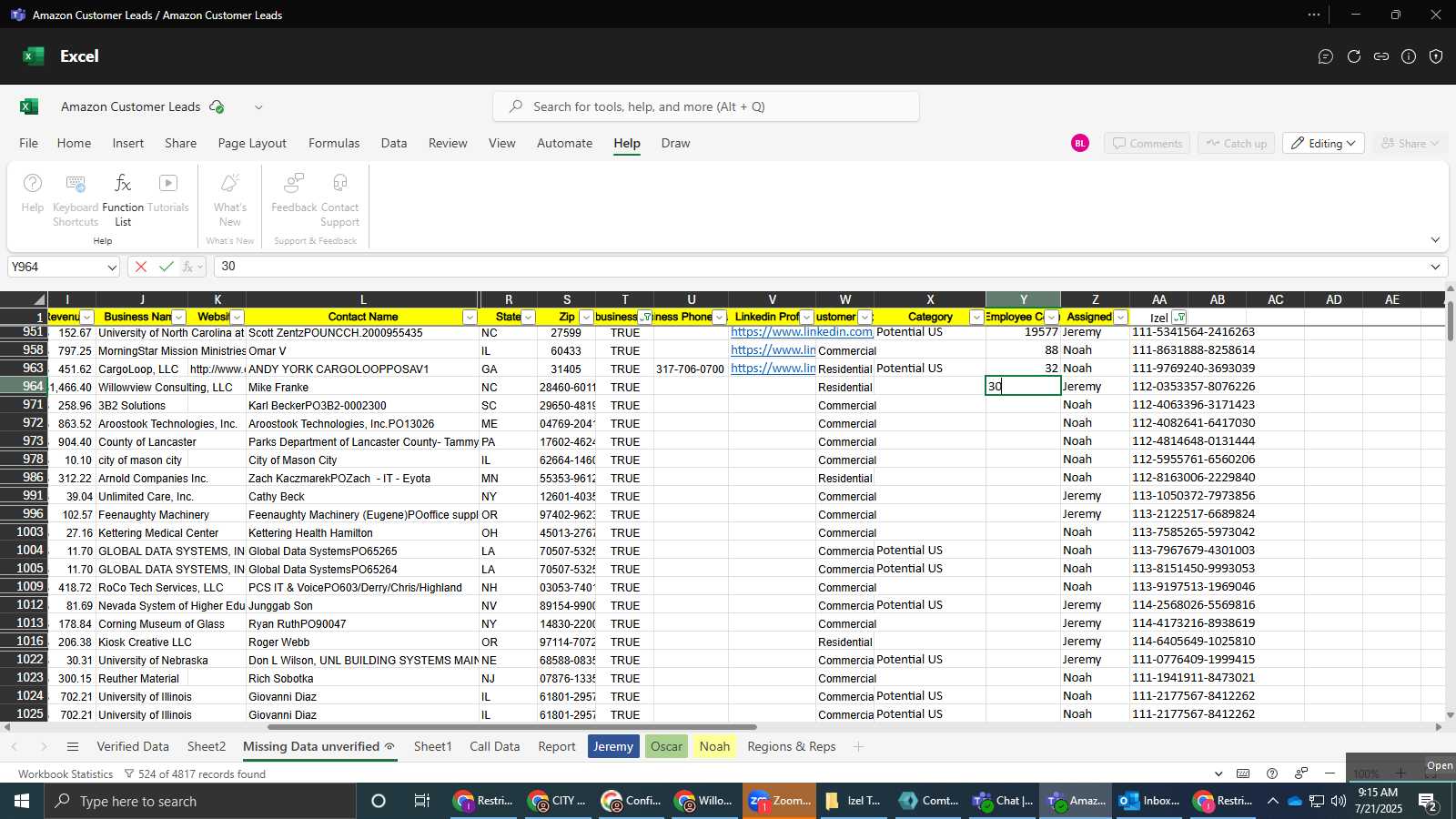The image size is (1456, 819).
Task: Click the zoom out minus button
Action: pos(1330,773)
